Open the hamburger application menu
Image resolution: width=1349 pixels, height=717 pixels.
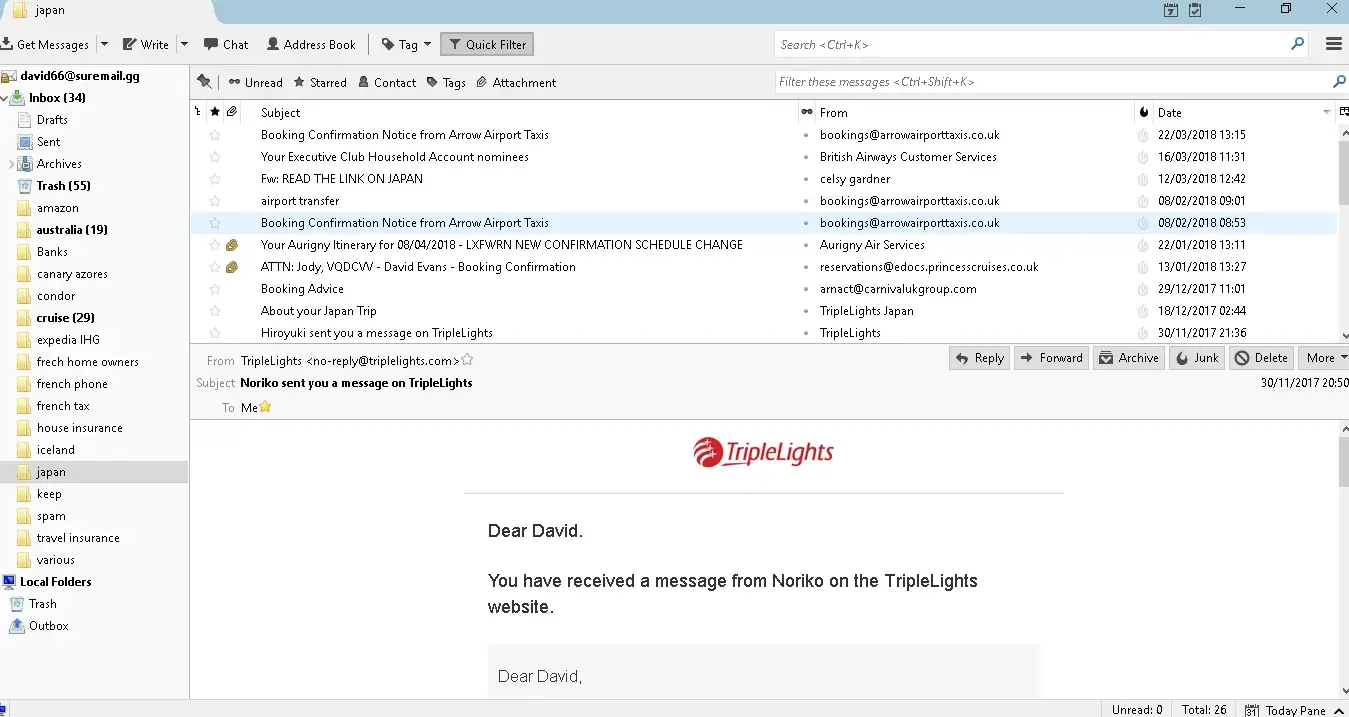(x=1333, y=44)
